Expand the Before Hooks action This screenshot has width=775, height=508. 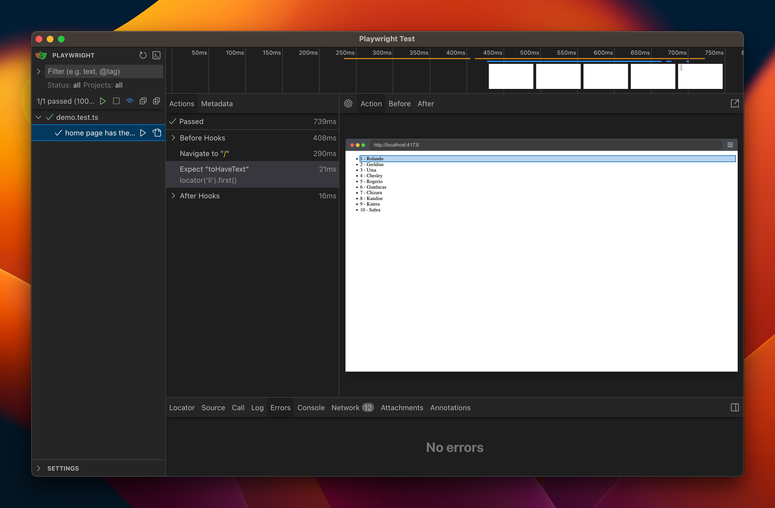[173, 138]
